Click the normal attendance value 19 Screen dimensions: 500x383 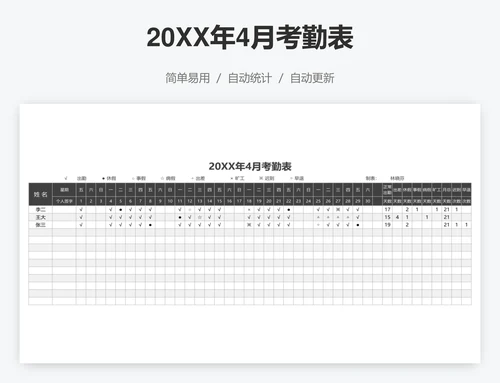point(387,225)
